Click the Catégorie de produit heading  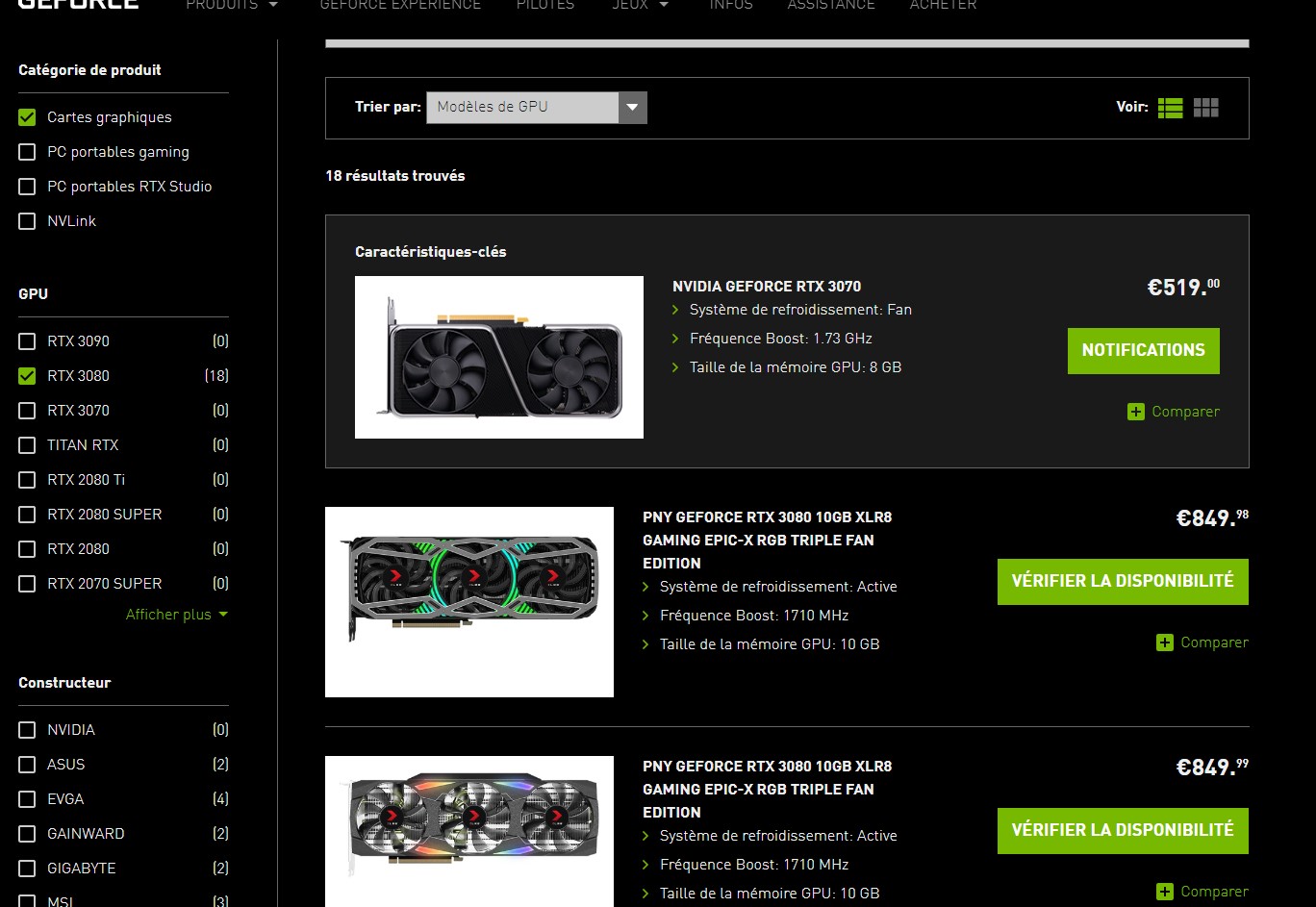point(89,70)
